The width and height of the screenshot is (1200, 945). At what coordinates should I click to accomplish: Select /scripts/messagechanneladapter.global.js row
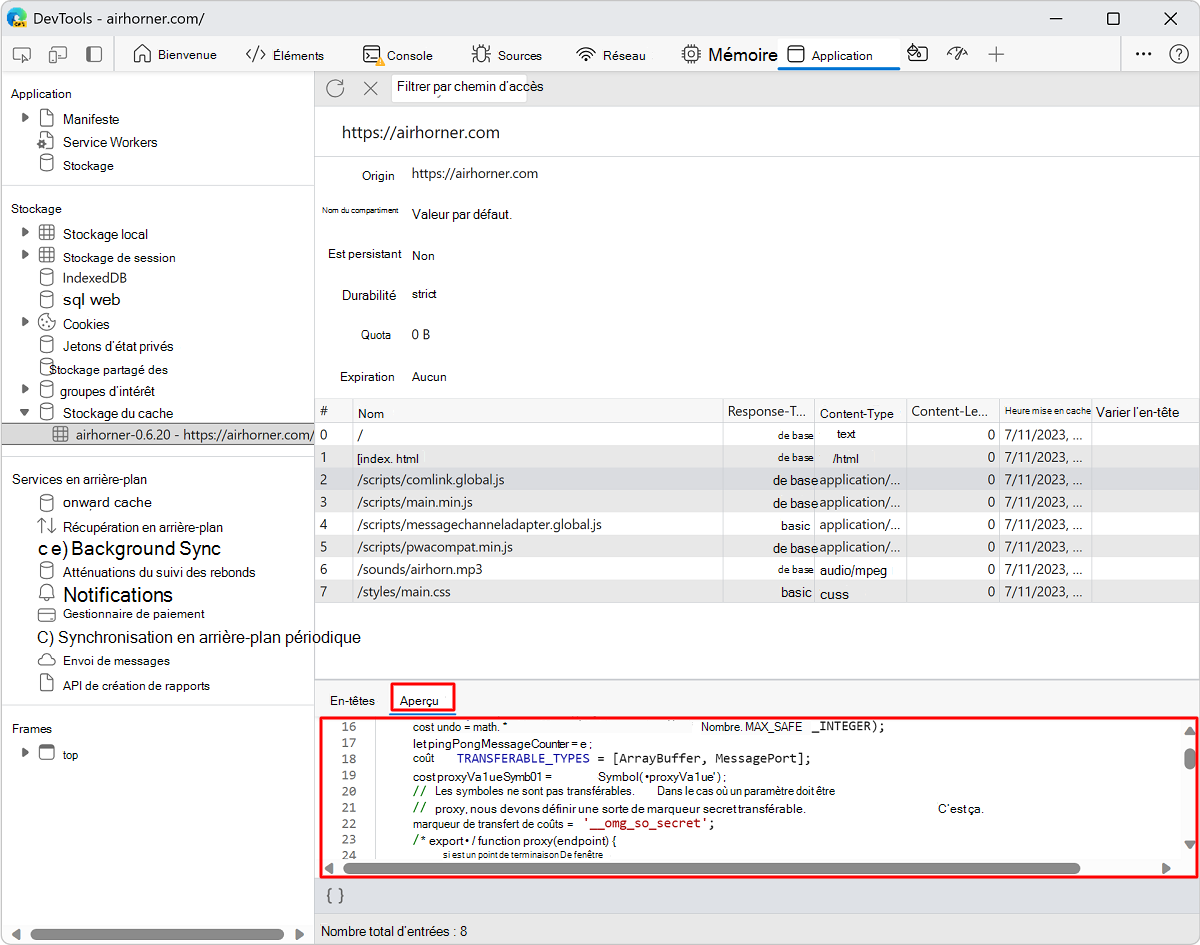(756, 524)
